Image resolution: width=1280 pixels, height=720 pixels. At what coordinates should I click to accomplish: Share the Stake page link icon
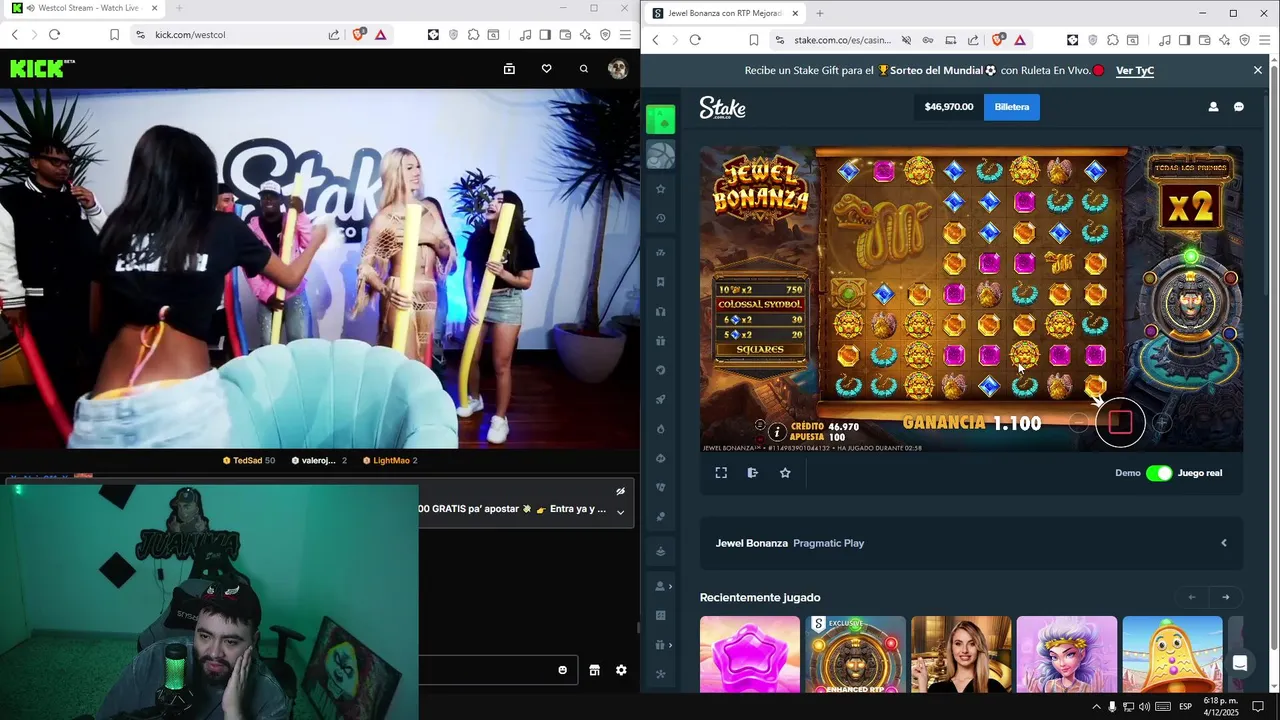pos(973,40)
